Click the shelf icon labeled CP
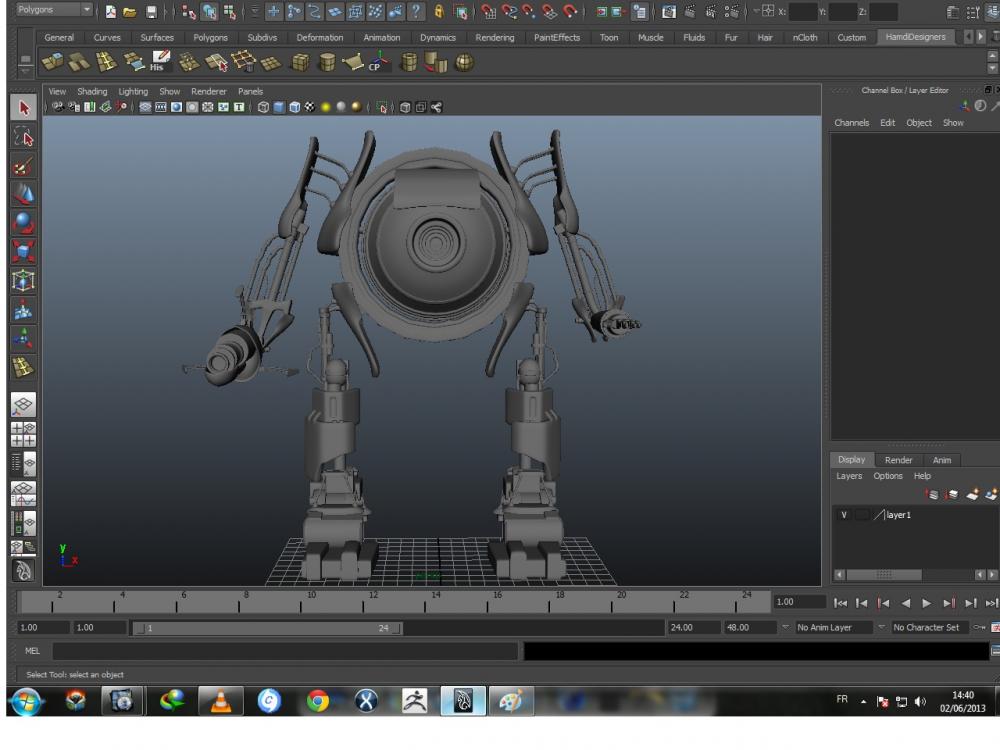The image size is (1000, 750). pos(379,63)
